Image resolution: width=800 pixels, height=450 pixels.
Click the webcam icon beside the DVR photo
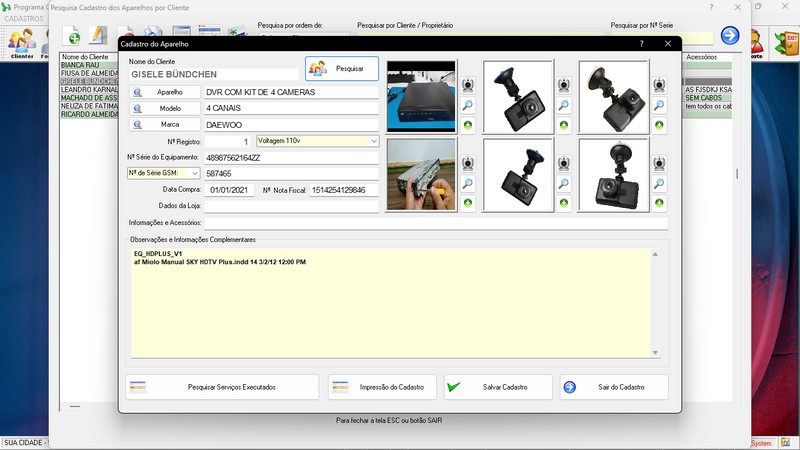tap(467, 84)
